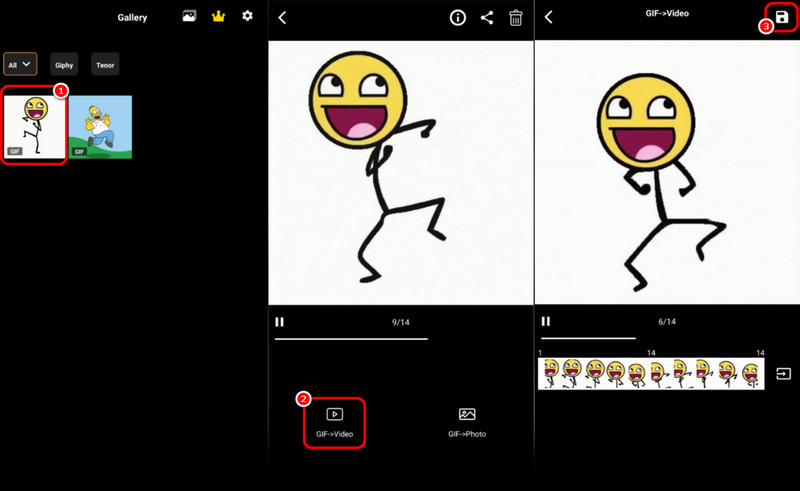
Task: Tap the gold crown premium icon
Action: click(218, 16)
